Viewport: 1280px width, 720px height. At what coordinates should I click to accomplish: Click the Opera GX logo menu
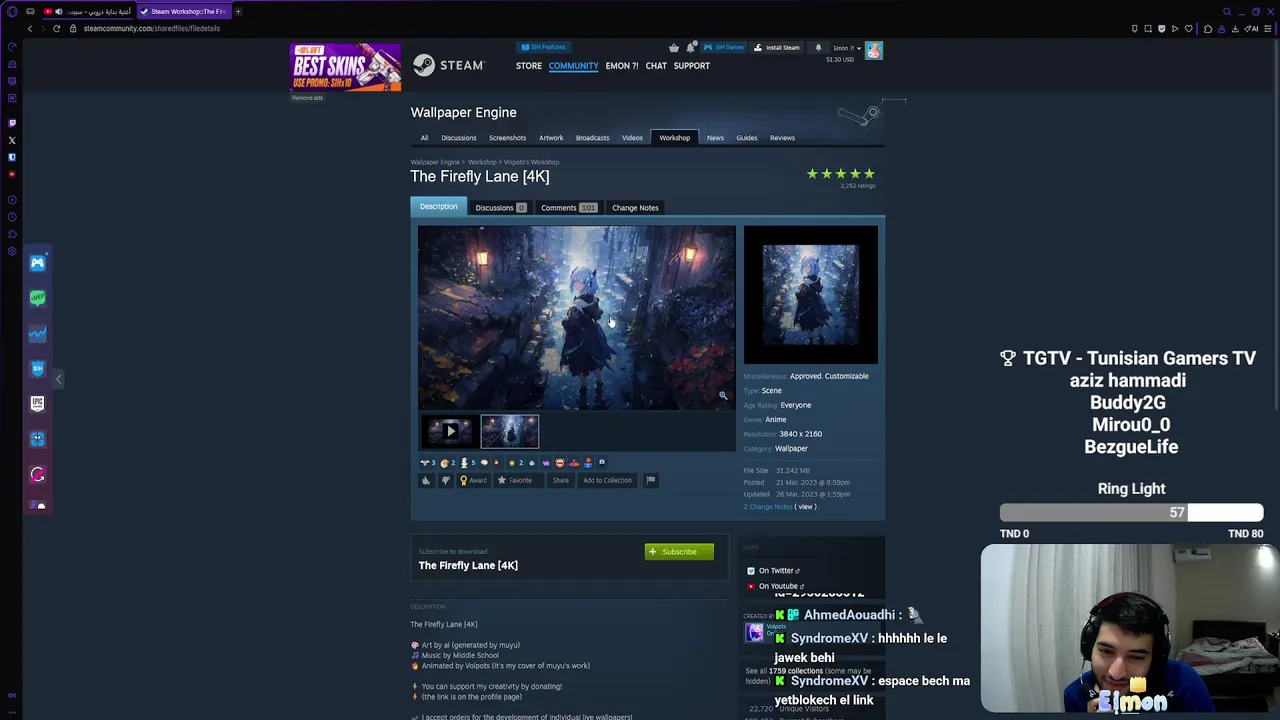pyautogui.click(x=12, y=11)
